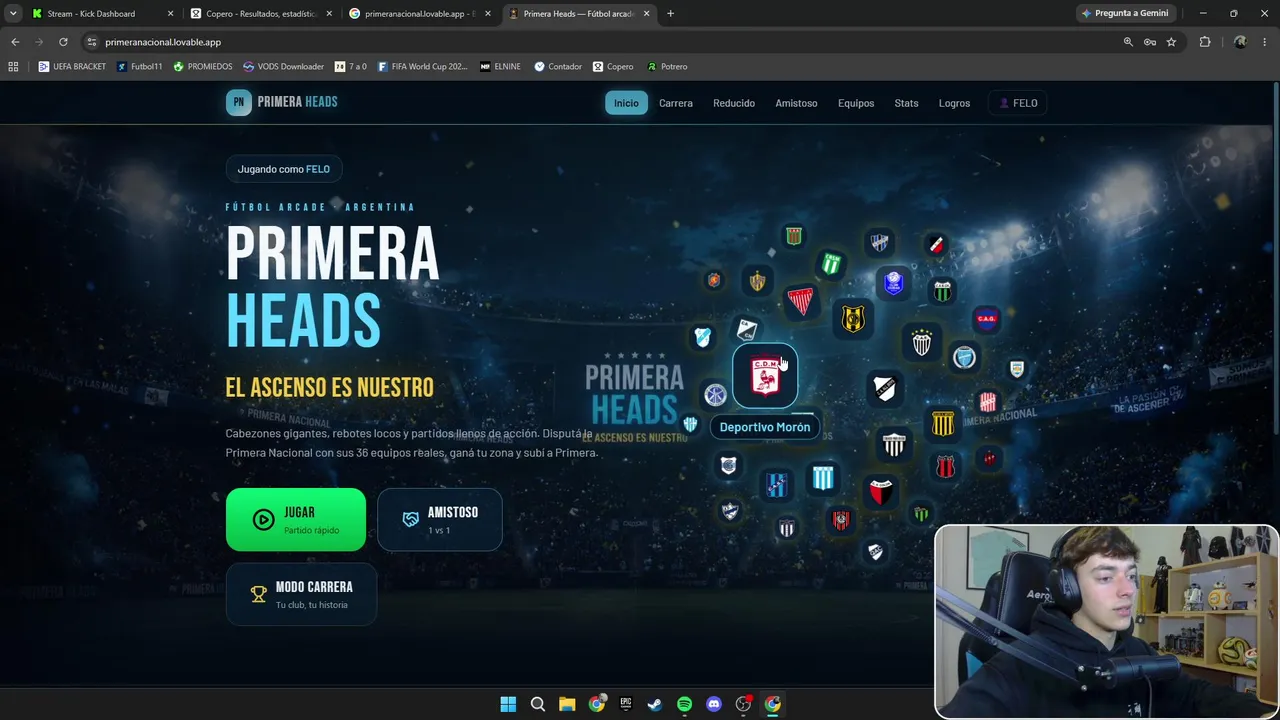
Task: Open File Explorer from the taskbar
Action: pyautogui.click(x=567, y=704)
